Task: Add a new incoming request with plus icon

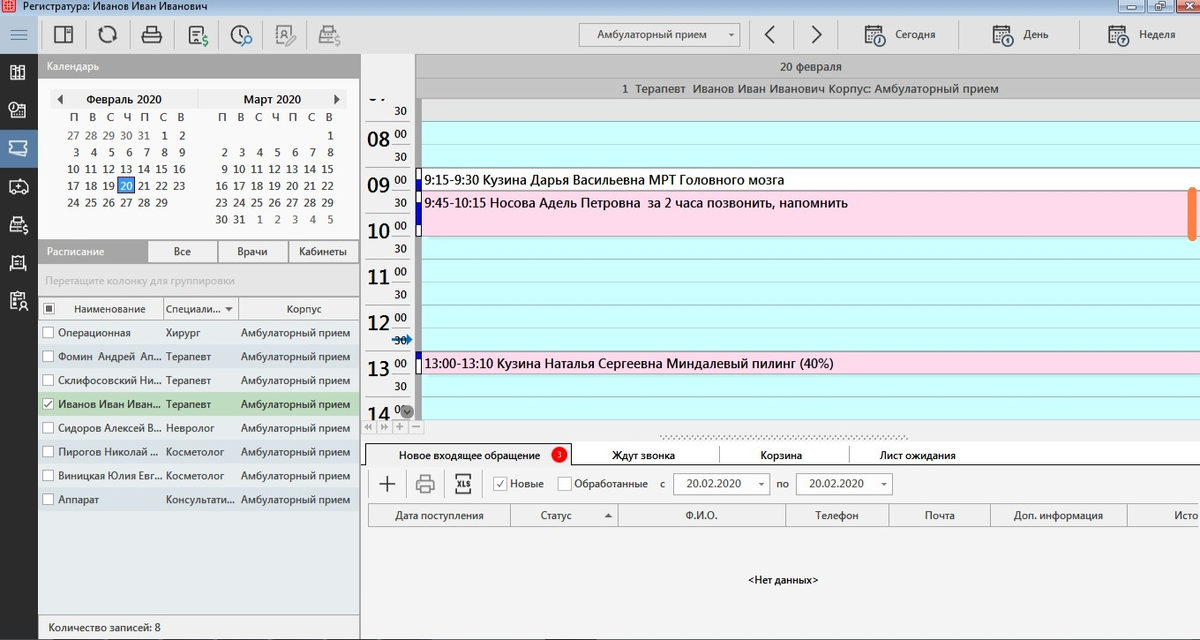Action: 388,484
